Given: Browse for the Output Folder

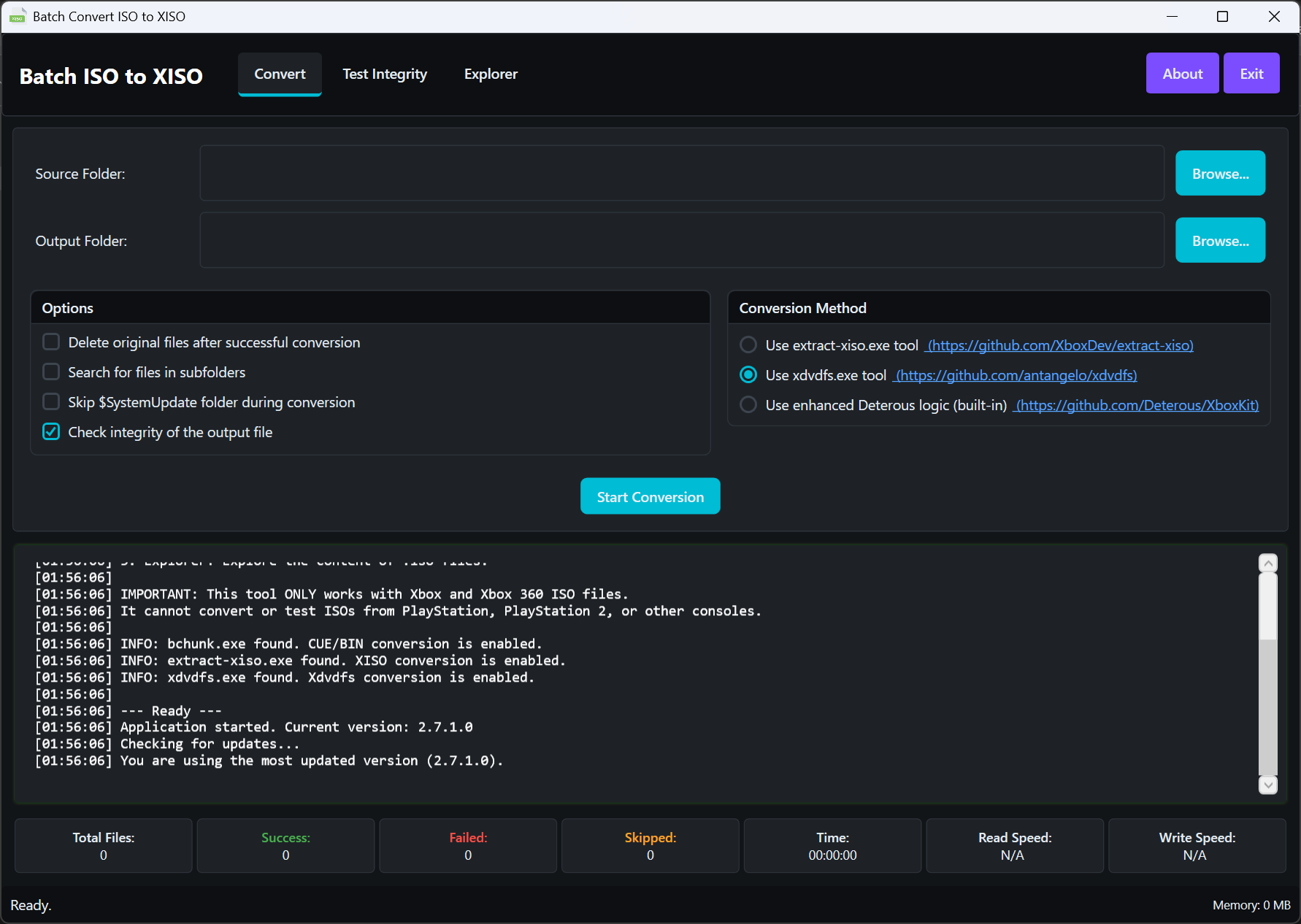Looking at the screenshot, I should pyautogui.click(x=1220, y=240).
